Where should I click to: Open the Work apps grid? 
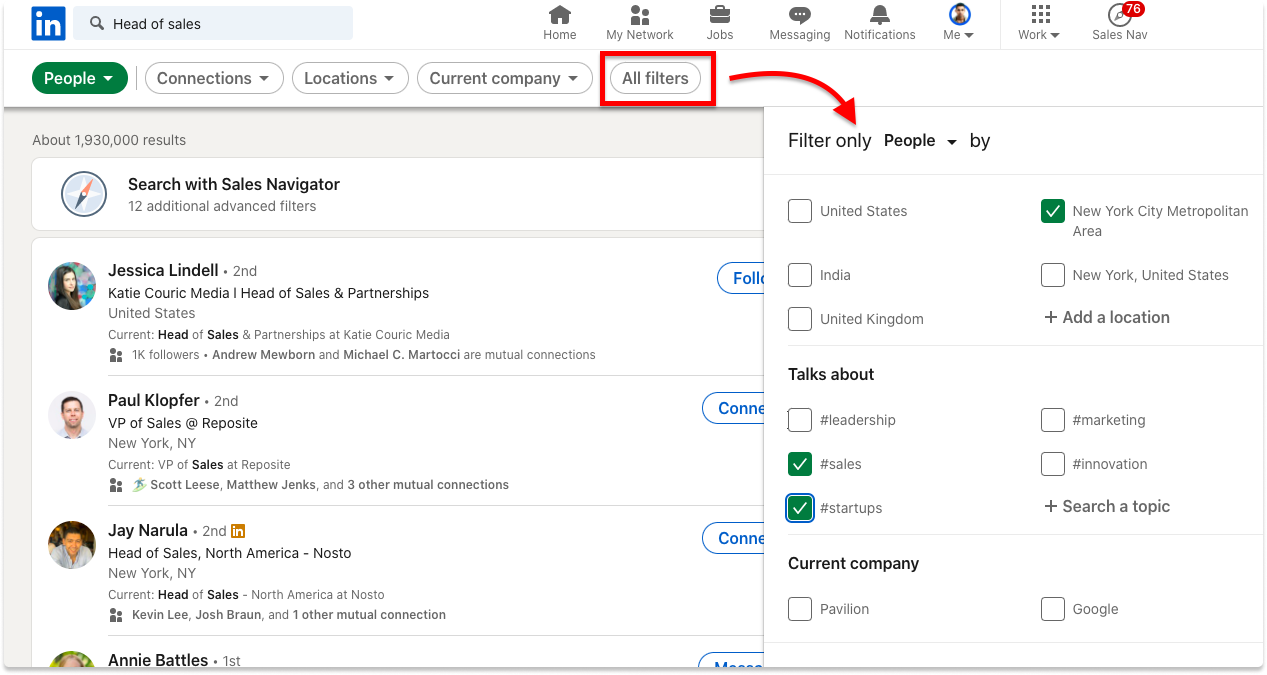[x=1040, y=14]
